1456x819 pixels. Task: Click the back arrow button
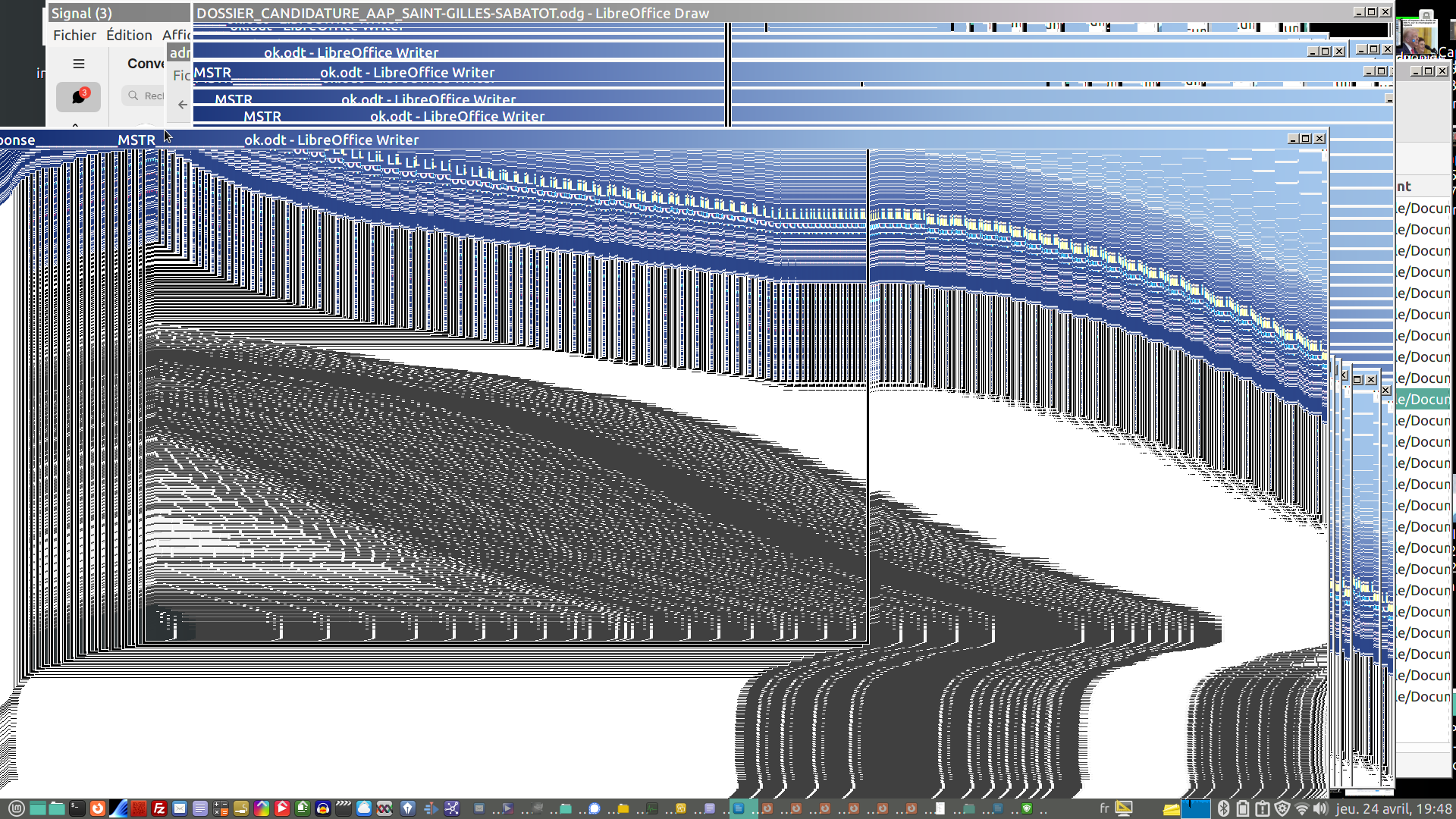click(182, 105)
